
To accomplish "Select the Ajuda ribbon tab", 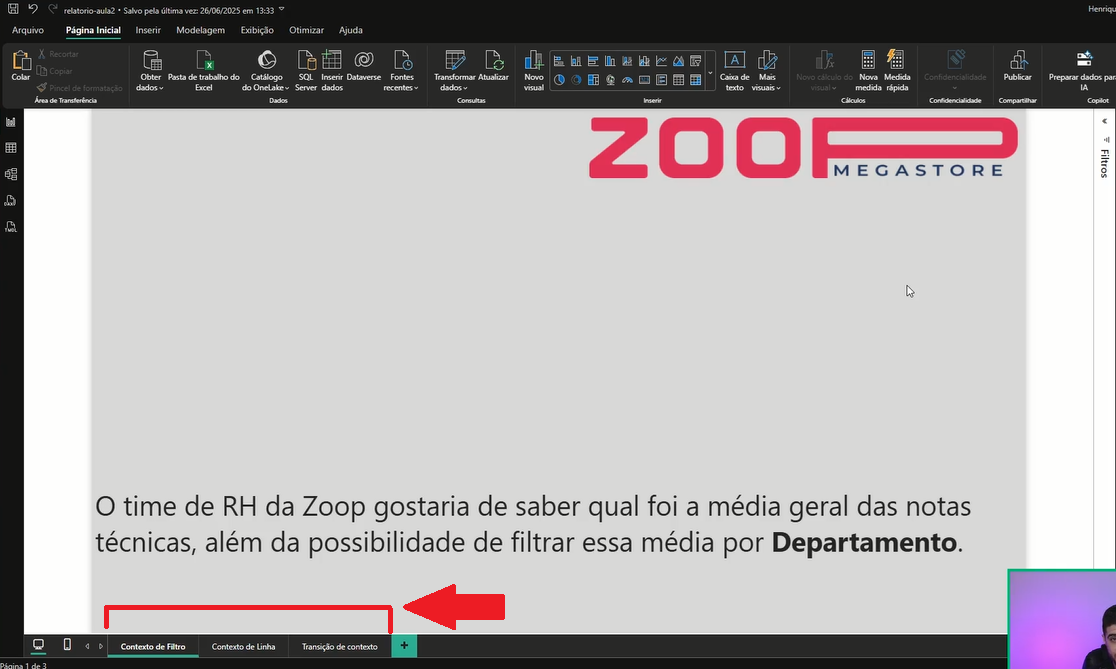I will tap(351, 30).
